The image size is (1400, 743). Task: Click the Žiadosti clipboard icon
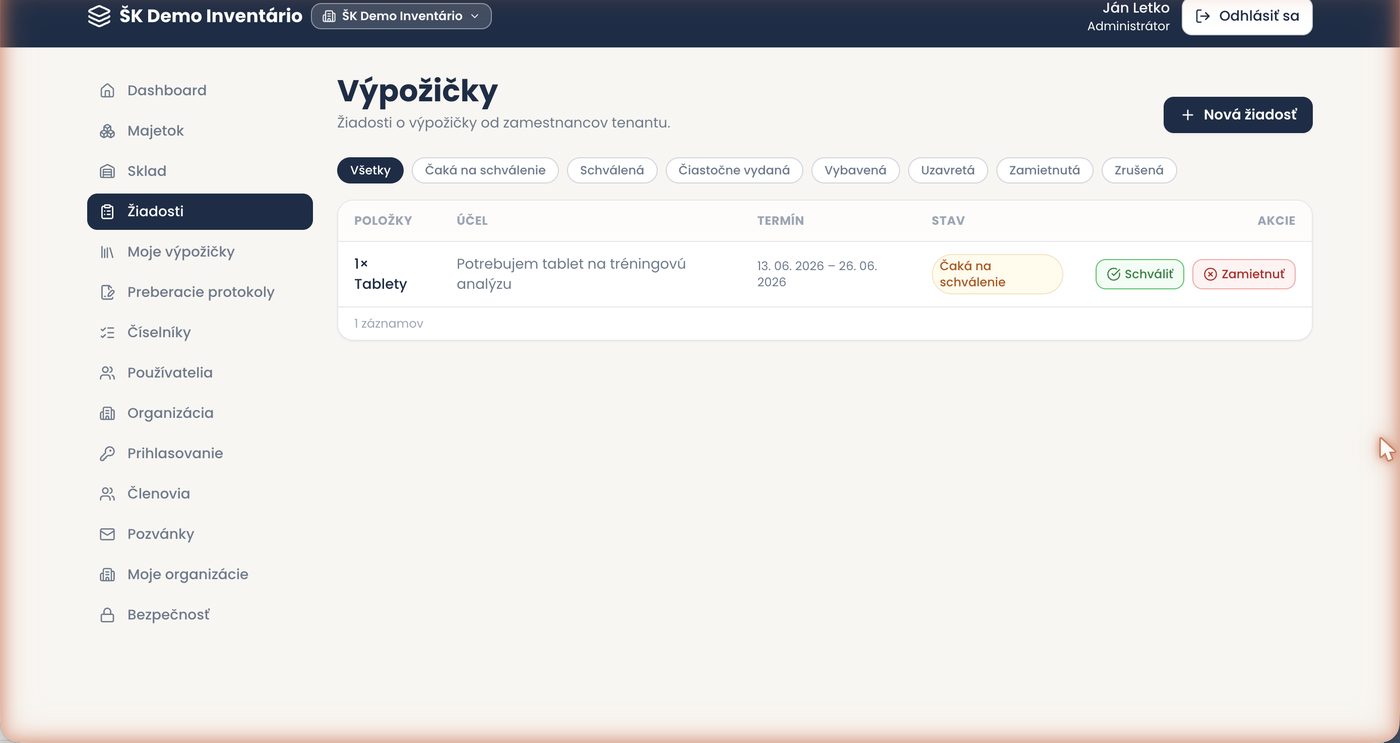107,212
